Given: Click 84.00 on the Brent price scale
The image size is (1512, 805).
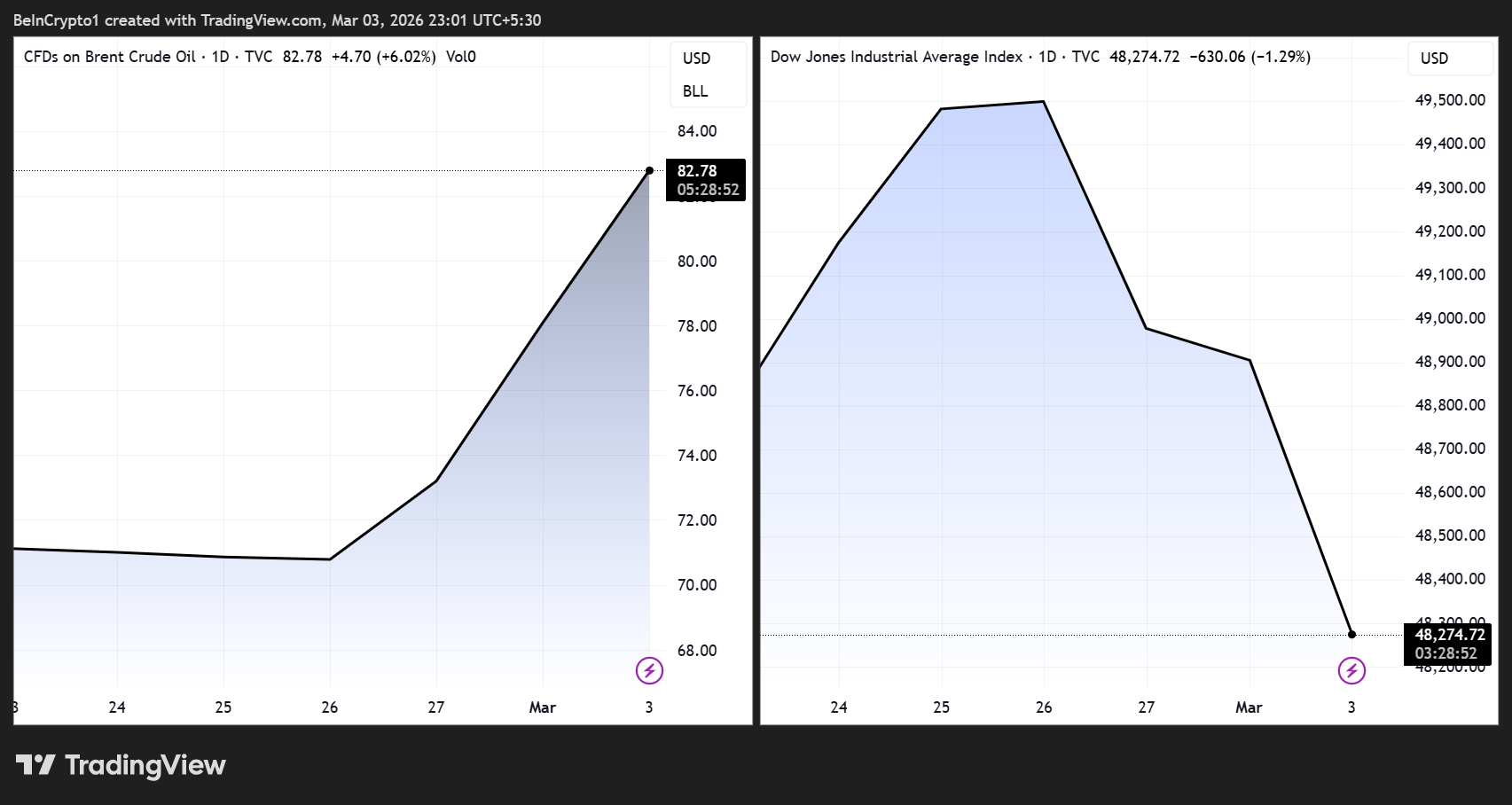Looking at the screenshot, I should point(697,130).
